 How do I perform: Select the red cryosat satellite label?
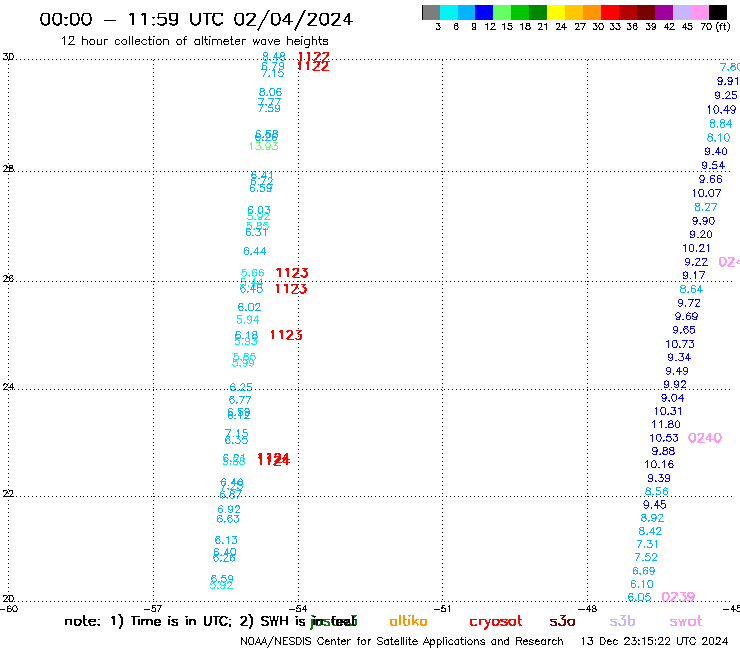496,622
